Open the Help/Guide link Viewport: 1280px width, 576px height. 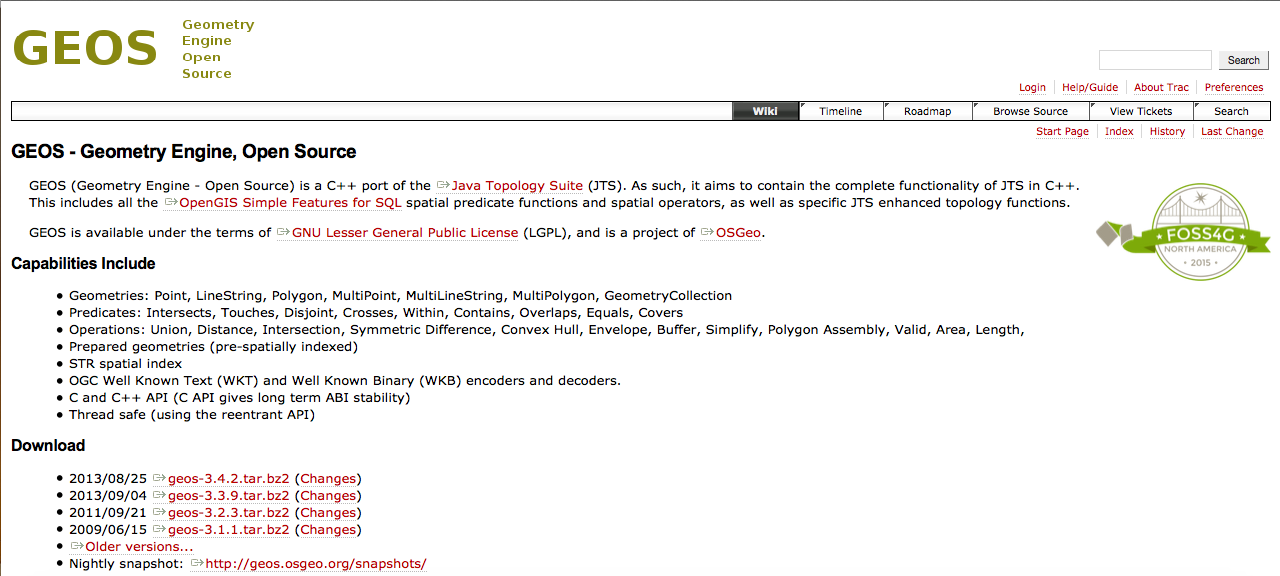pyautogui.click(x=1090, y=88)
